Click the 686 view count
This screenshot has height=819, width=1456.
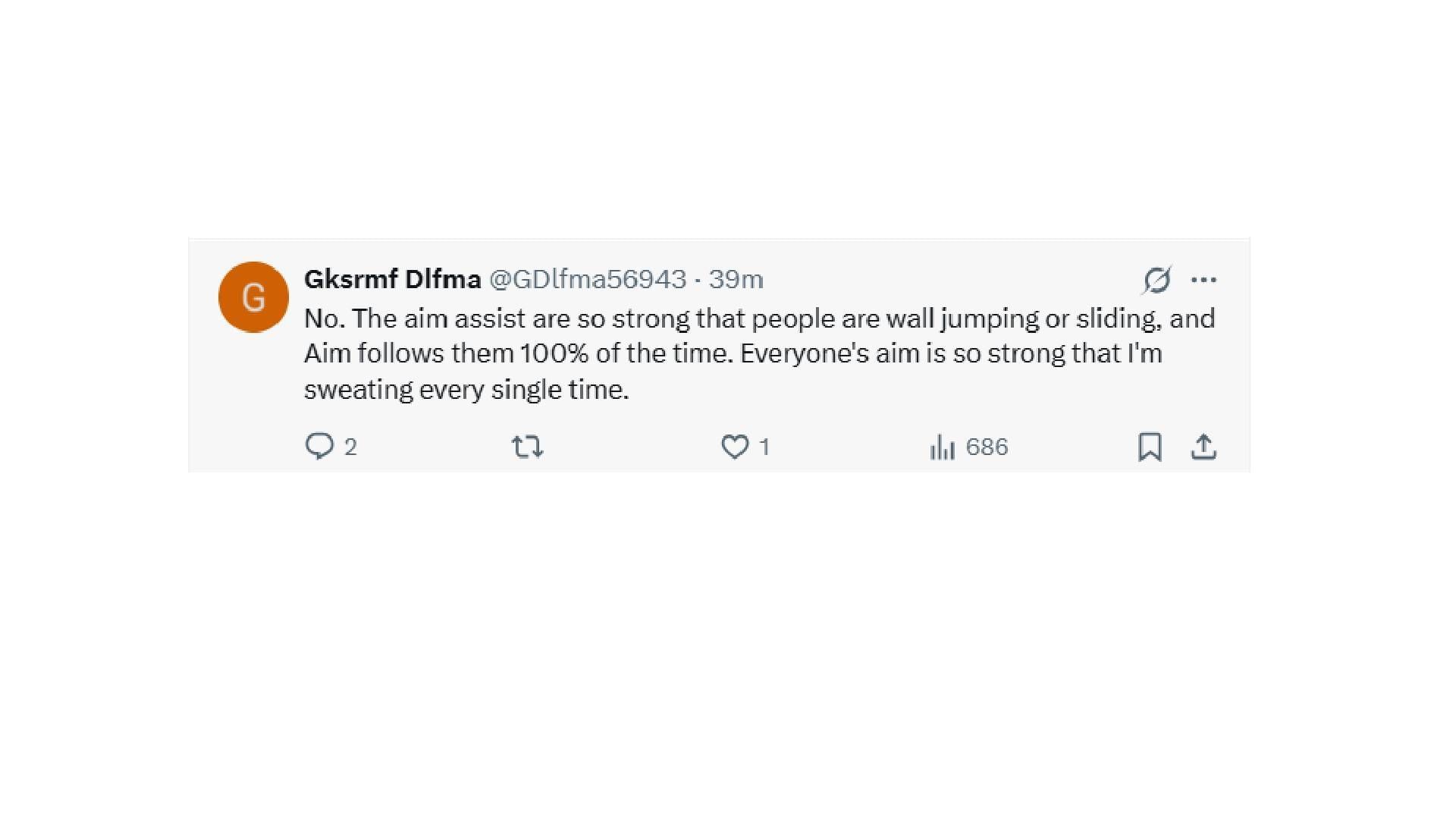pos(987,447)
